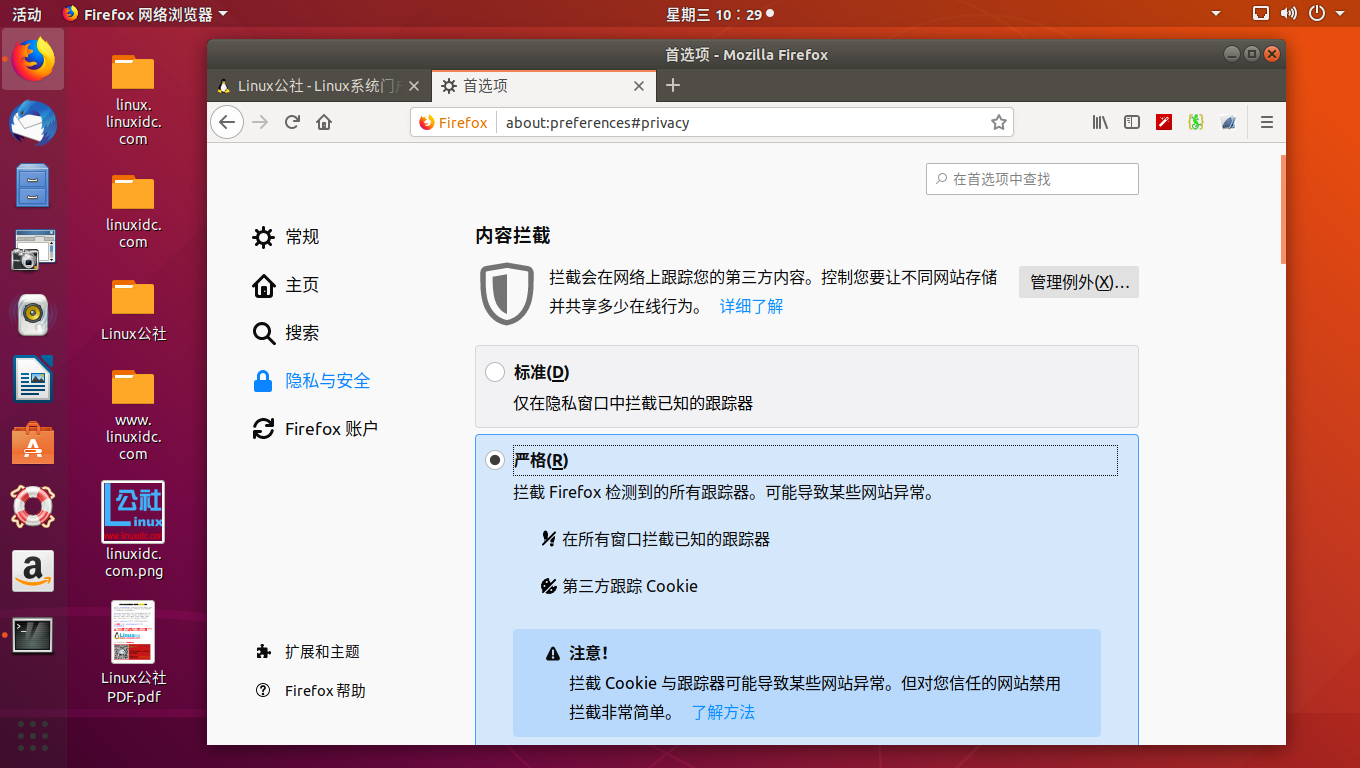Open the Firefox home page button
Screen dimensions: 1360x768
[324, 122]
